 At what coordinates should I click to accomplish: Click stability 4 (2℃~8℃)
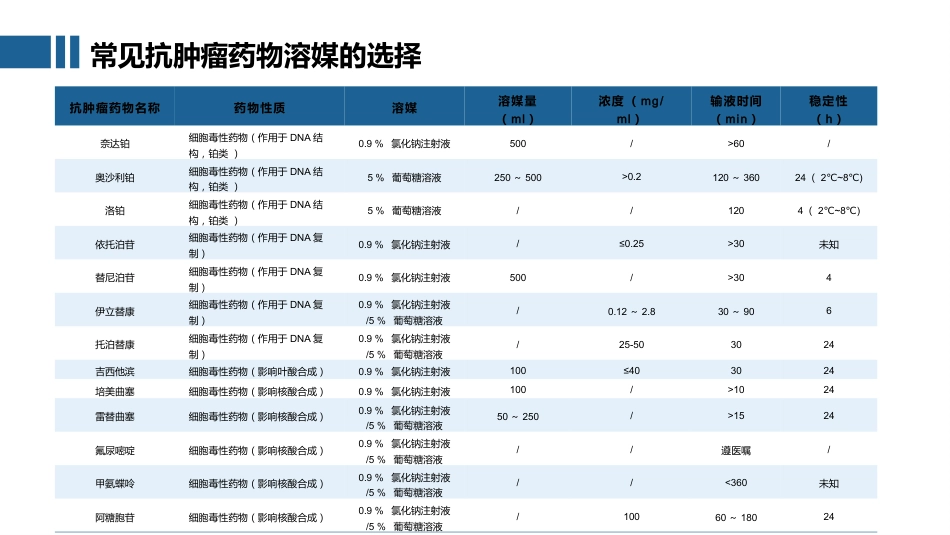pos(828,210)
